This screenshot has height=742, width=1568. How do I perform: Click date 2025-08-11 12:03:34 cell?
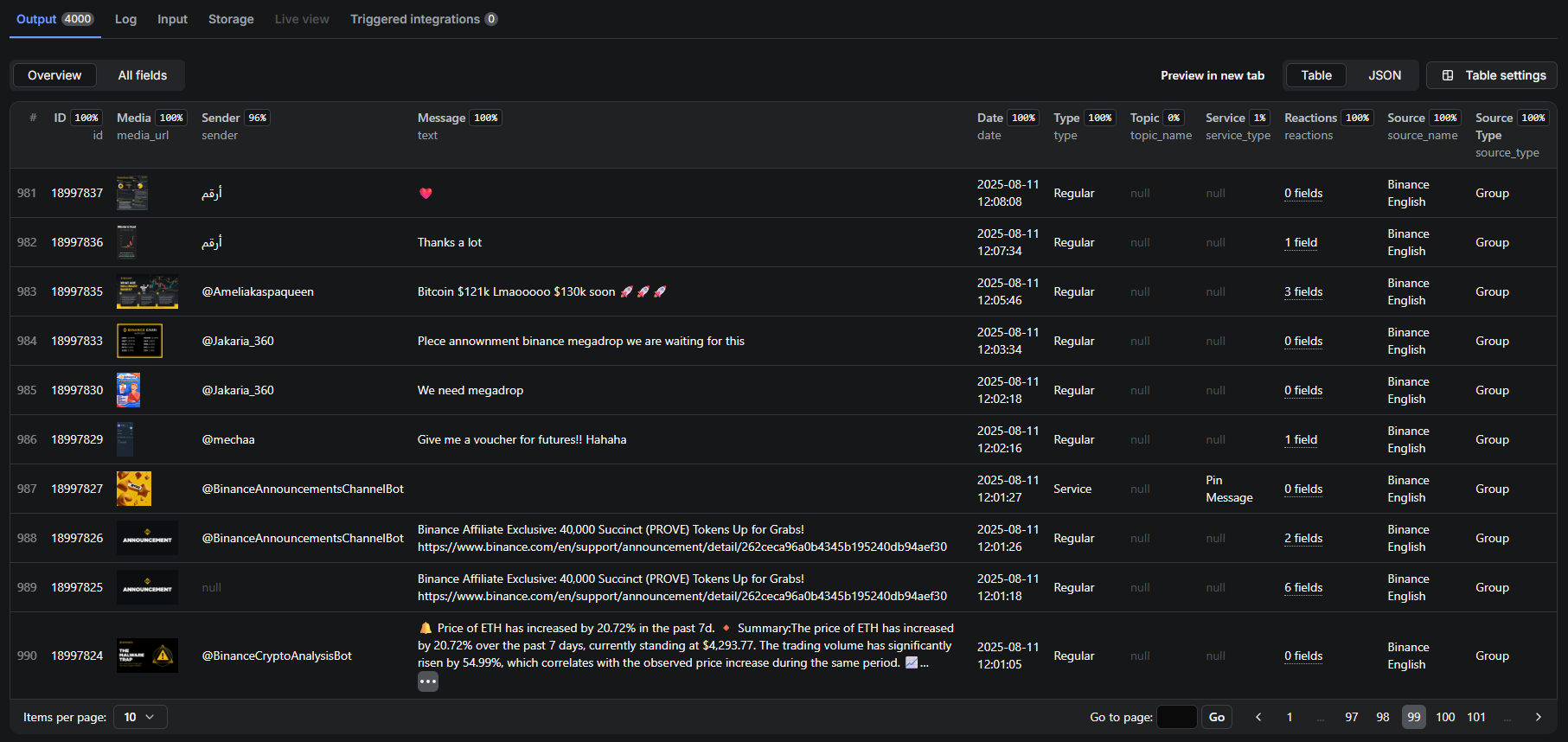click(1008, 341)
